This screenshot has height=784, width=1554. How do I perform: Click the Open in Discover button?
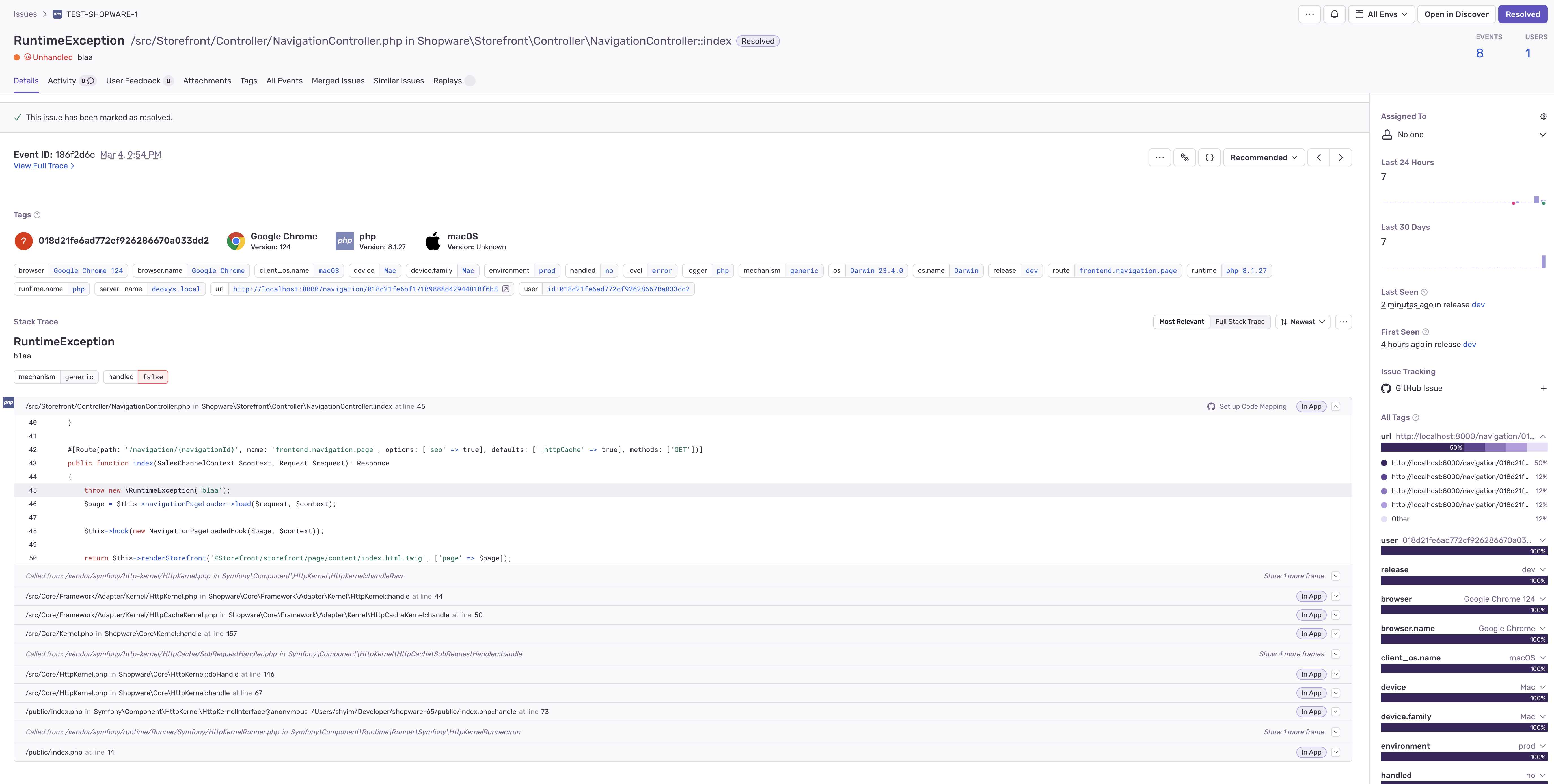coord(1456,14)
